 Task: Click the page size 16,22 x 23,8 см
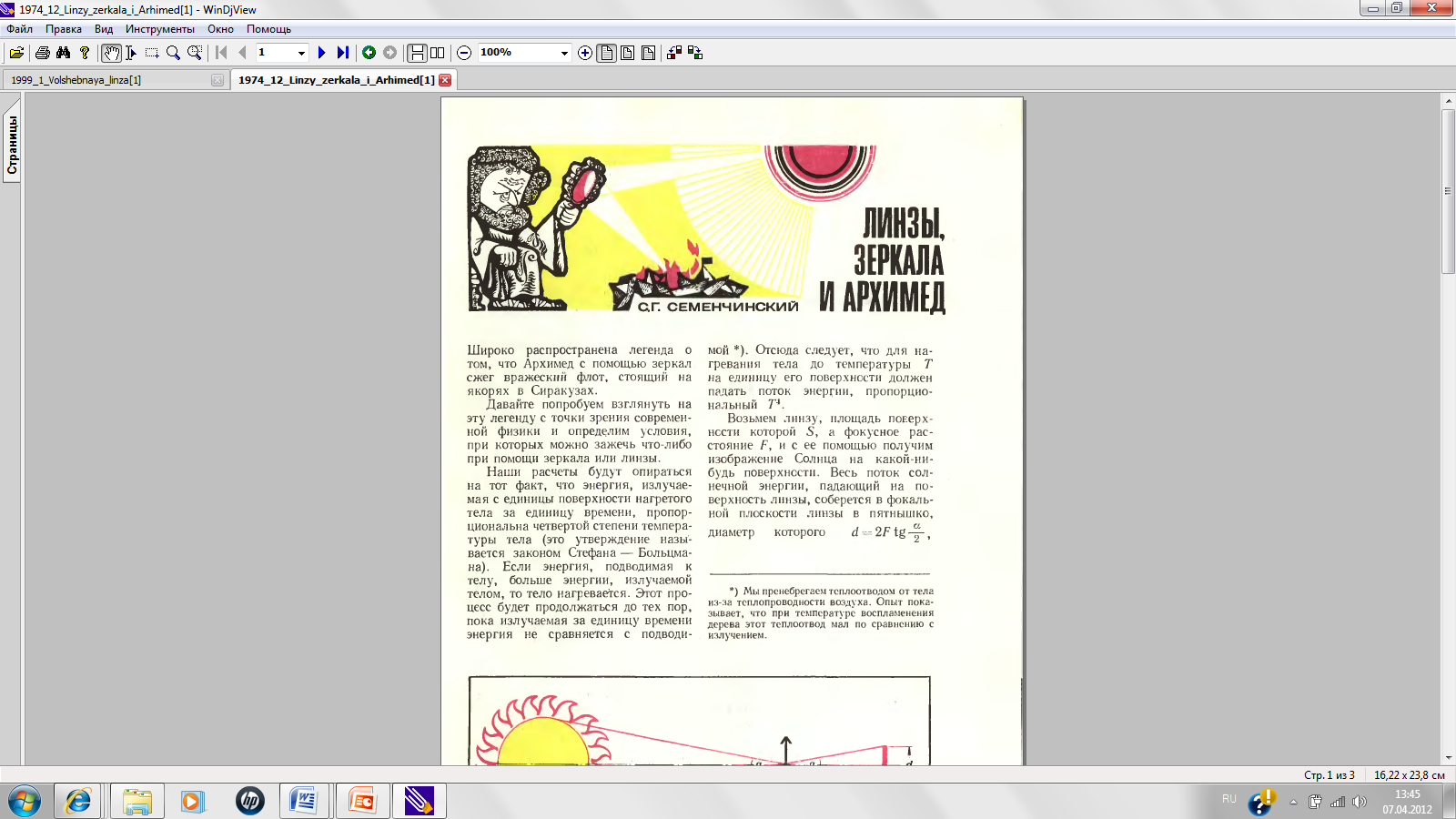click(x=1409, y=775)
